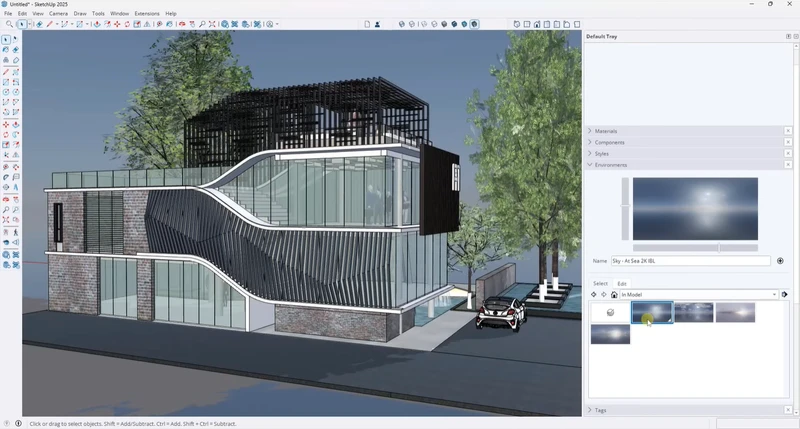Viewport: 800px width, 429px height.
Task: Click the Orbit tool in horizontal toolbar
Action: pos(182,24)
